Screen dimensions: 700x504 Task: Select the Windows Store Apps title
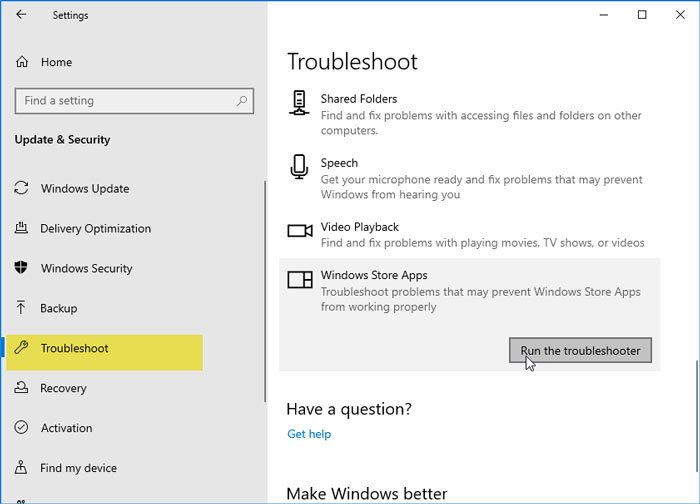(374, 275)
